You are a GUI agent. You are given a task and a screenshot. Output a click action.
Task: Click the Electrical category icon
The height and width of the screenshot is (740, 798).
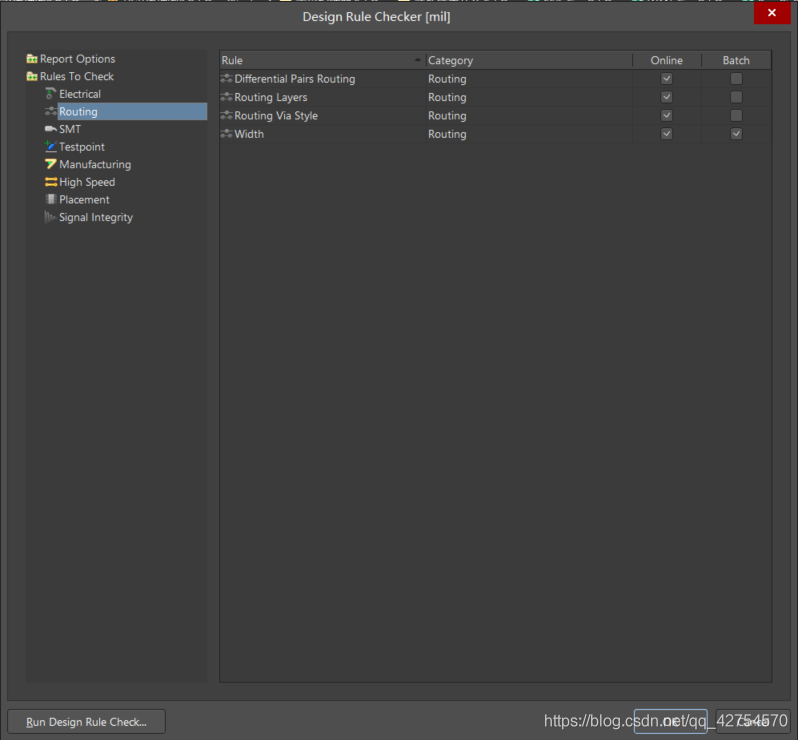(x=50, y=94)
